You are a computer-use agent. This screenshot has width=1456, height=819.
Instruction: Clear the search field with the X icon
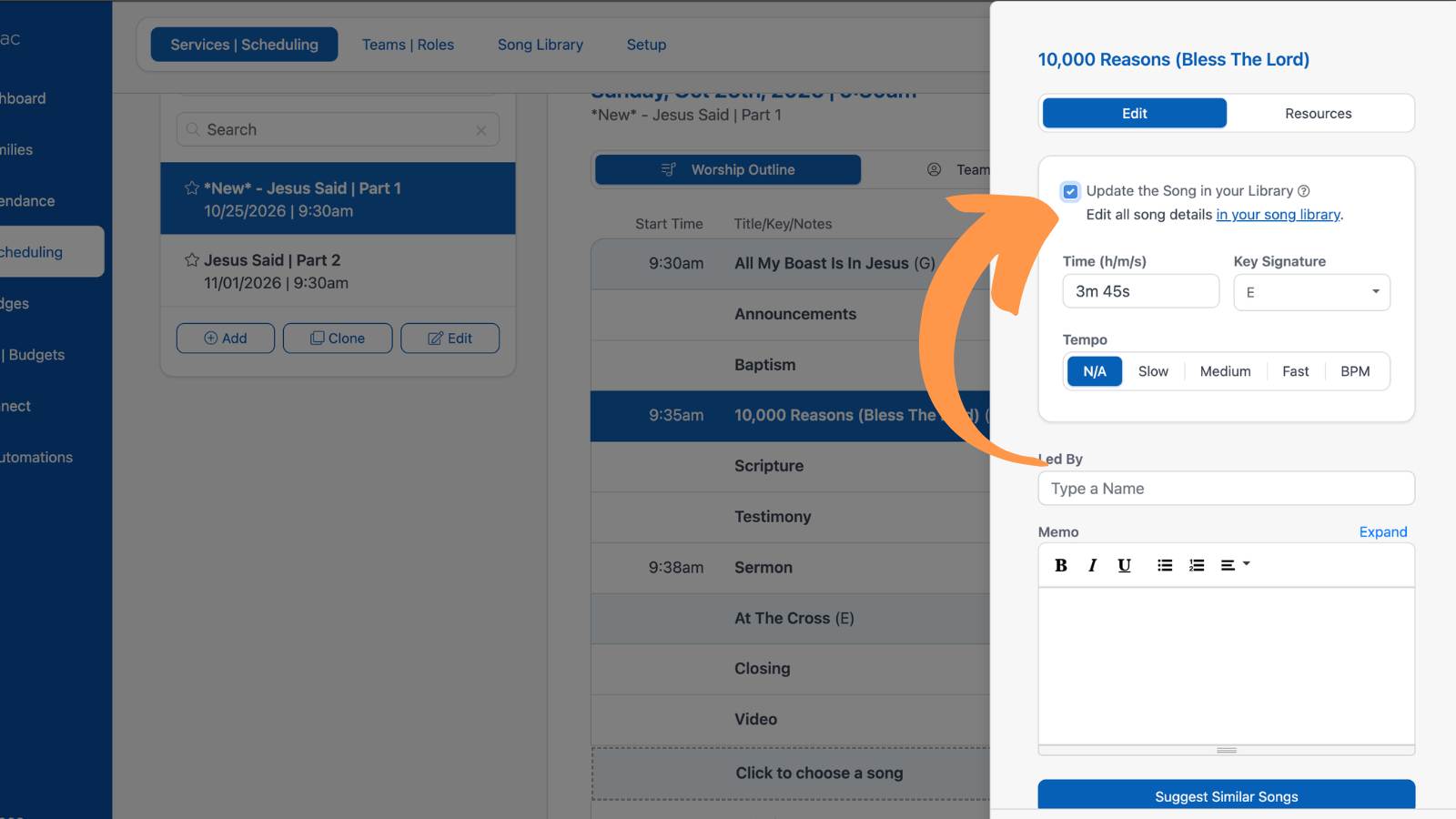481,130
